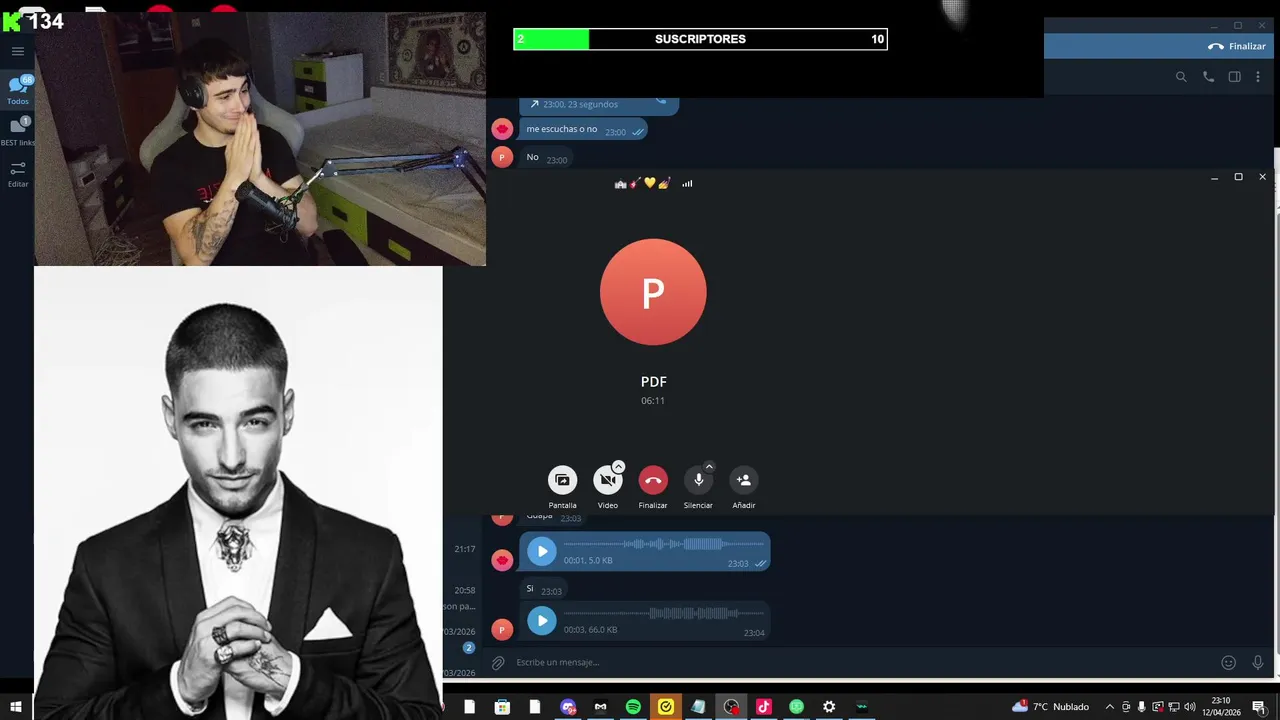
Task: Click the PDF contact avatar in call
Action: point(653,292)
